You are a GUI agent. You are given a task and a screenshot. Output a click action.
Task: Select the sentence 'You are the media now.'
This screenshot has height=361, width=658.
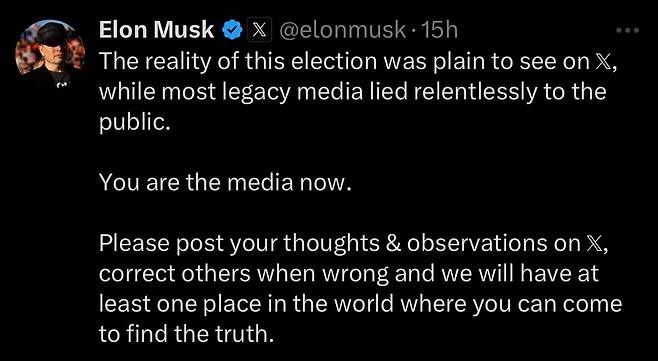(225, 183)
